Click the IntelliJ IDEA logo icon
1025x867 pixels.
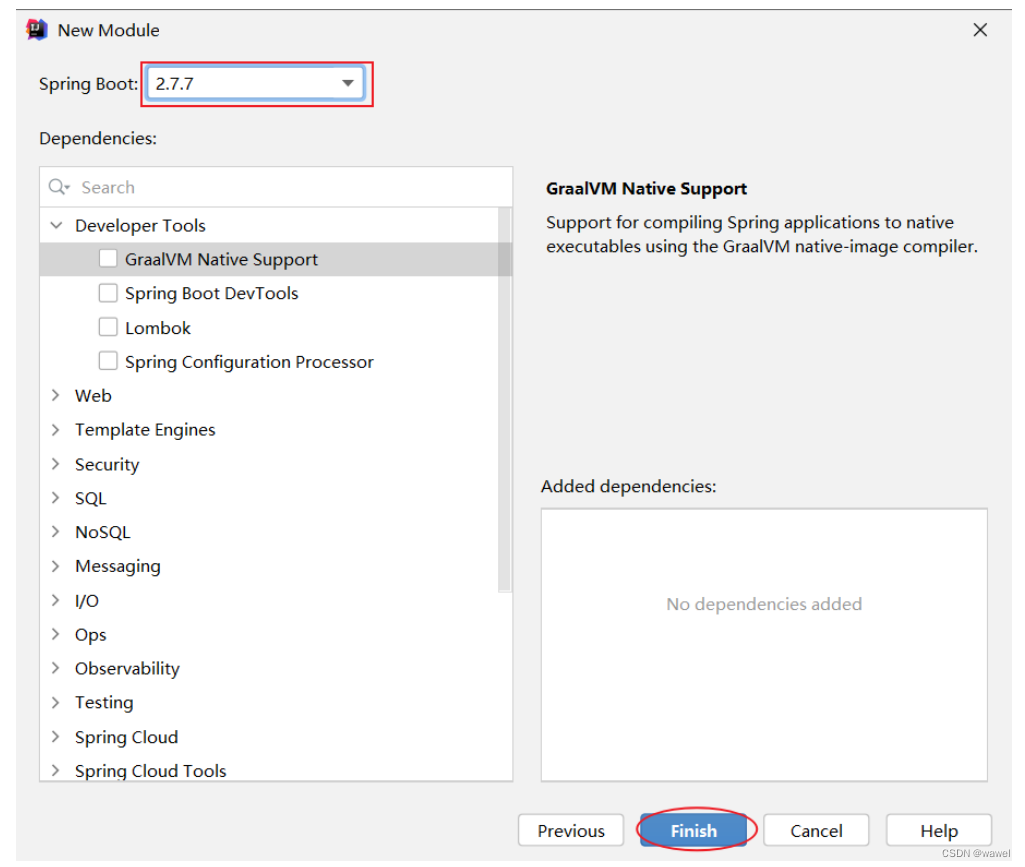[37, 29]
